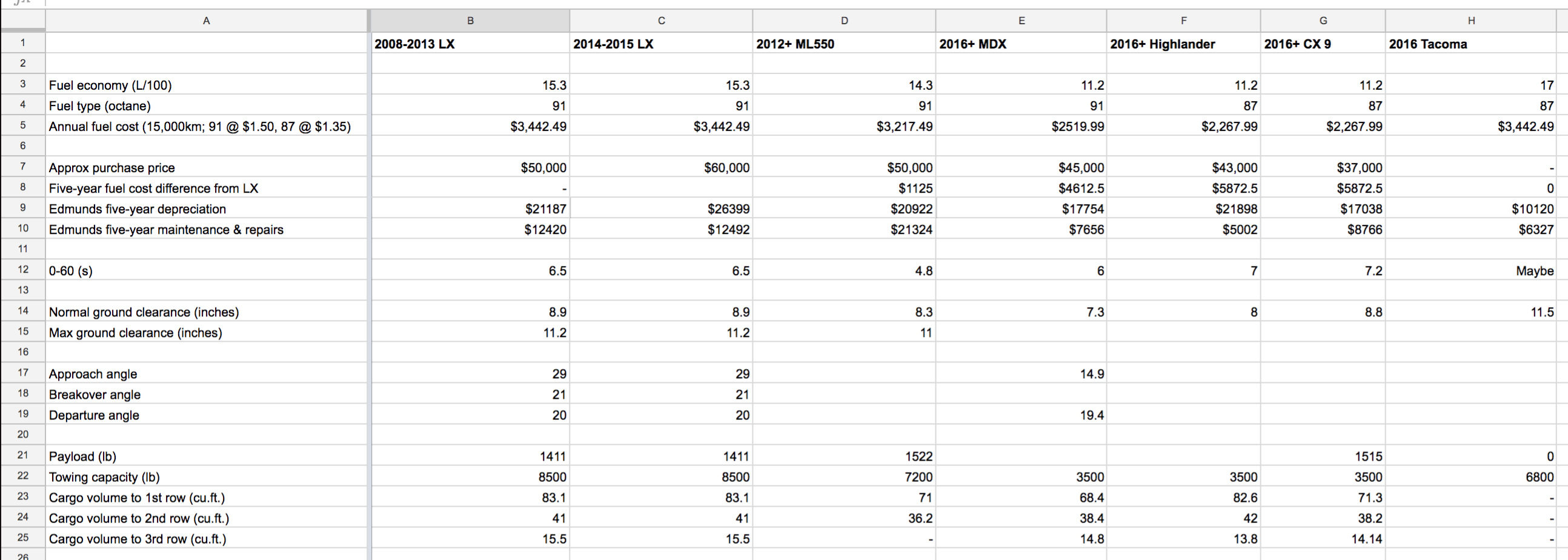The image size is (1568, 560).
Task: Select the column D header
Action: 844,21
